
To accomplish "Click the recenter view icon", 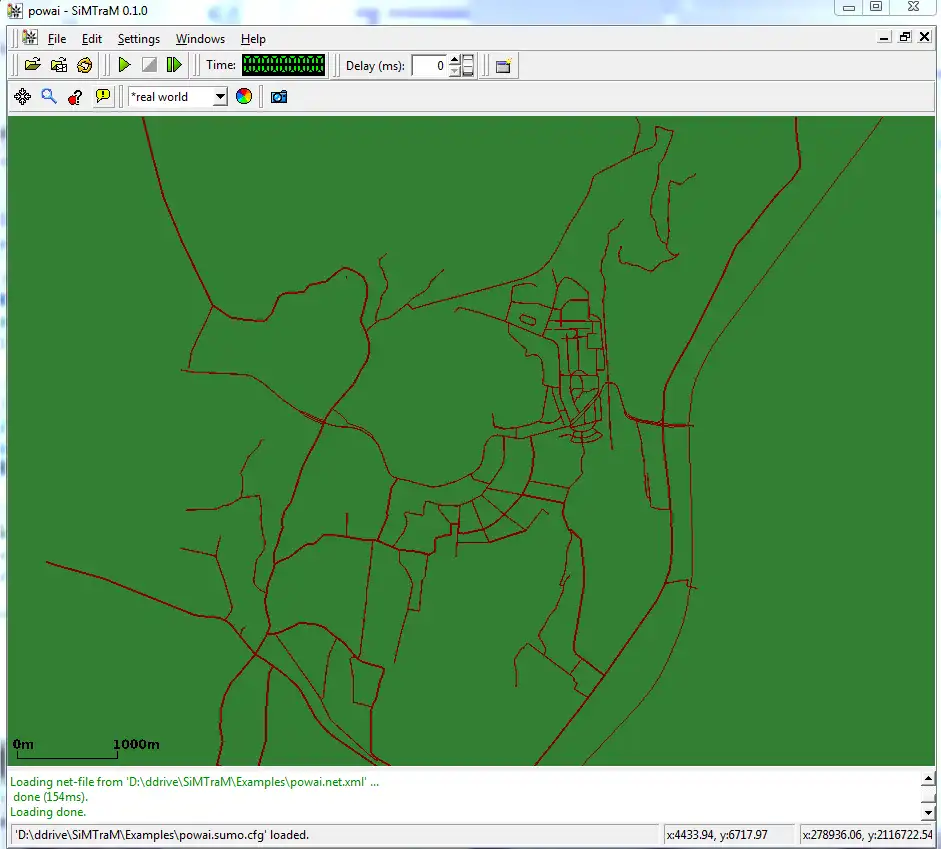I will click(23, 97).
